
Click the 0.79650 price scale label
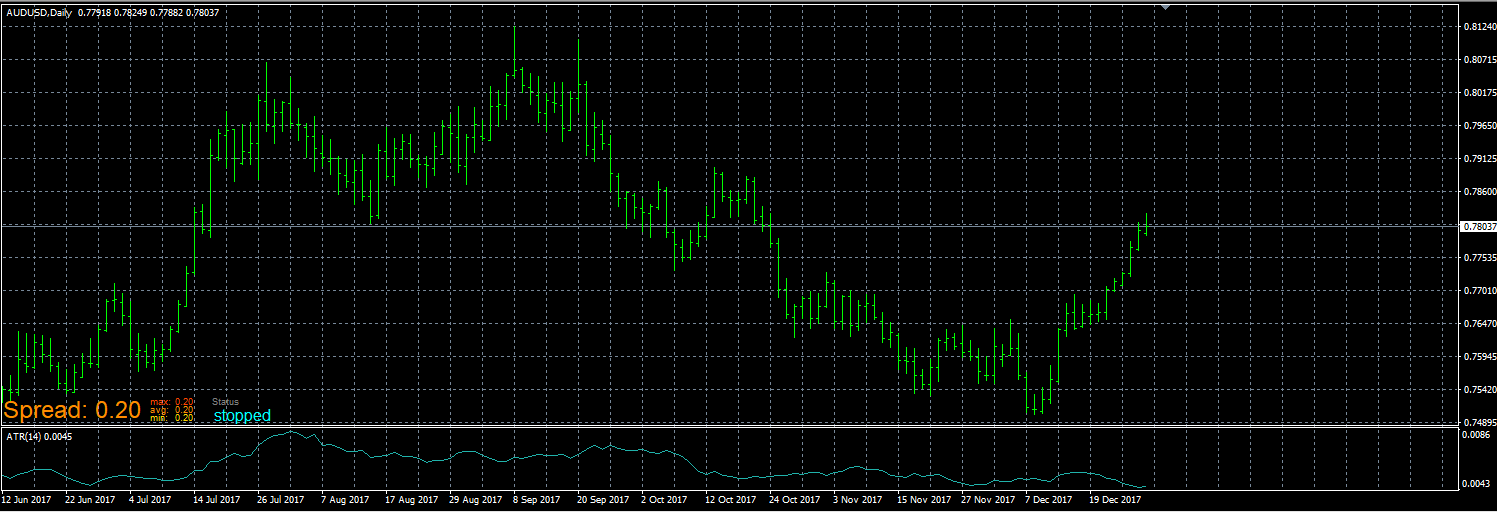[x=1479, y=126]
